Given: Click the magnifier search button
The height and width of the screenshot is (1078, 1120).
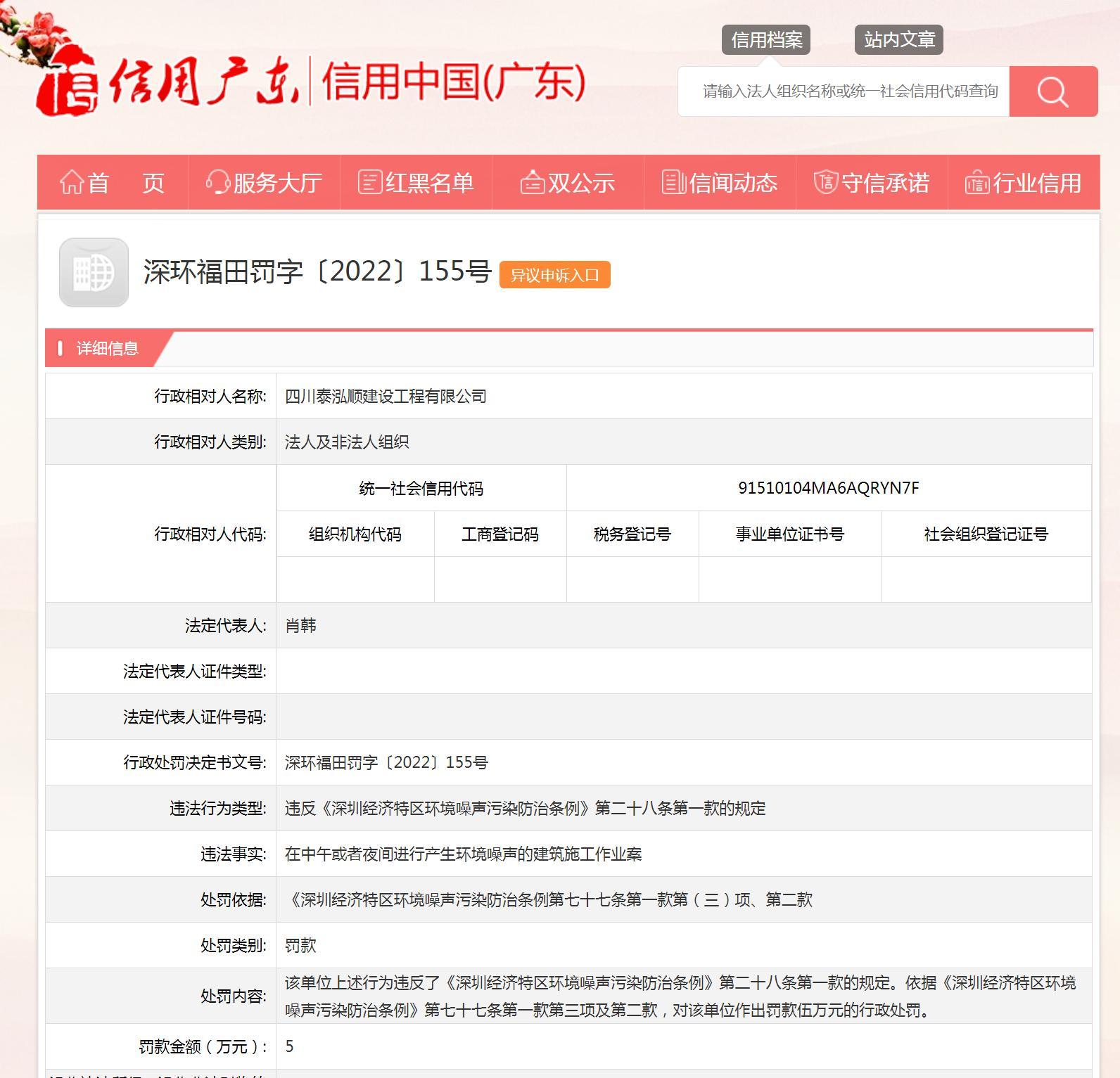Looking at the screenshot, I should (1053, 91).
